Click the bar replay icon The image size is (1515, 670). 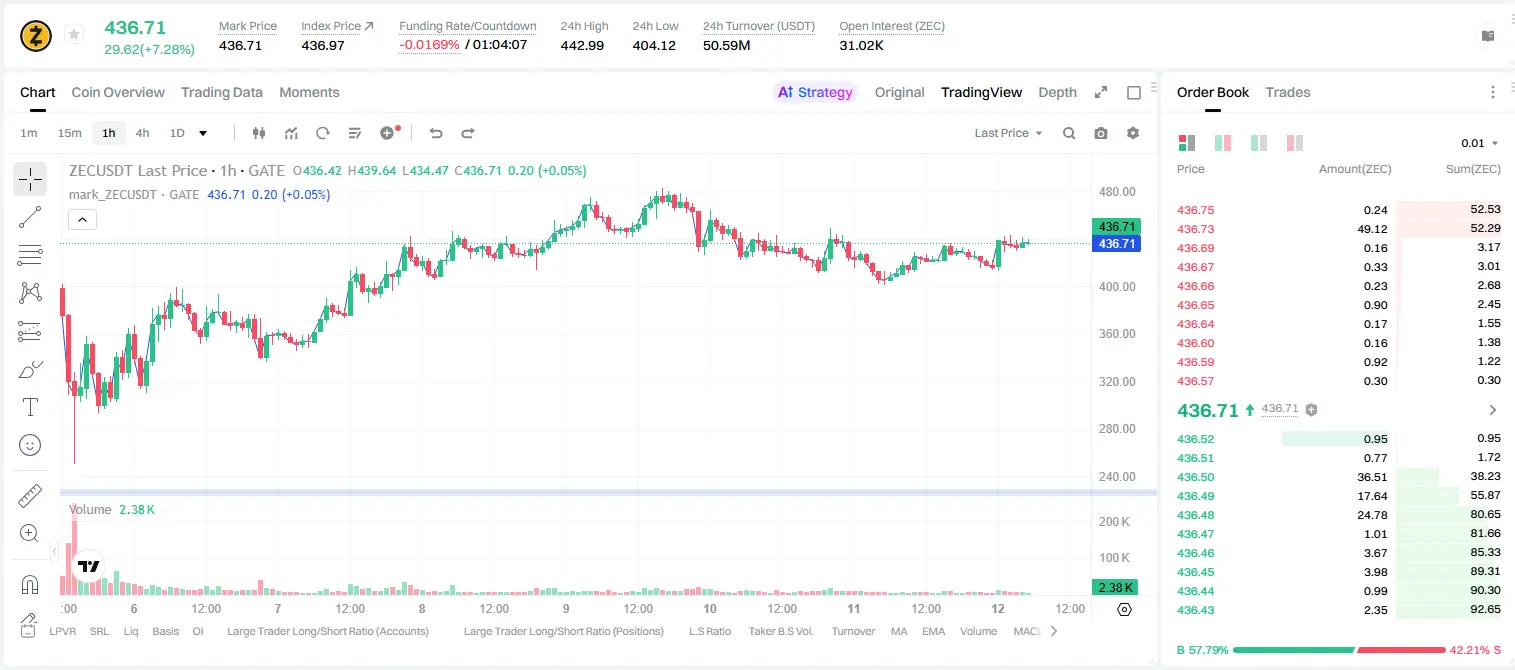[323, 133]
